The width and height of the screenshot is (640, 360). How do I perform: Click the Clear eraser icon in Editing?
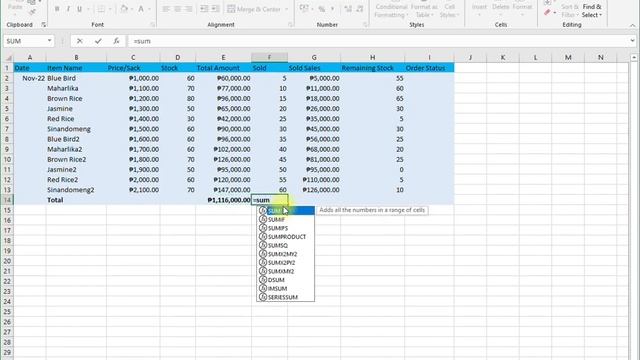[547, 13]
